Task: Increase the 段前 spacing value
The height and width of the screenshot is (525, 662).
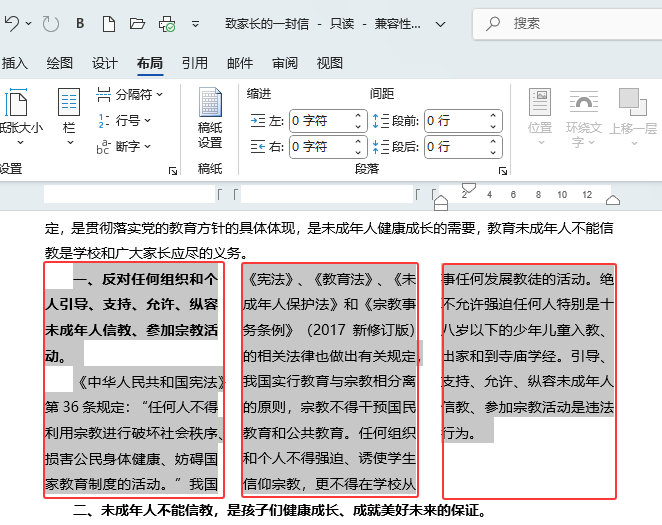Action: (493, 116)
